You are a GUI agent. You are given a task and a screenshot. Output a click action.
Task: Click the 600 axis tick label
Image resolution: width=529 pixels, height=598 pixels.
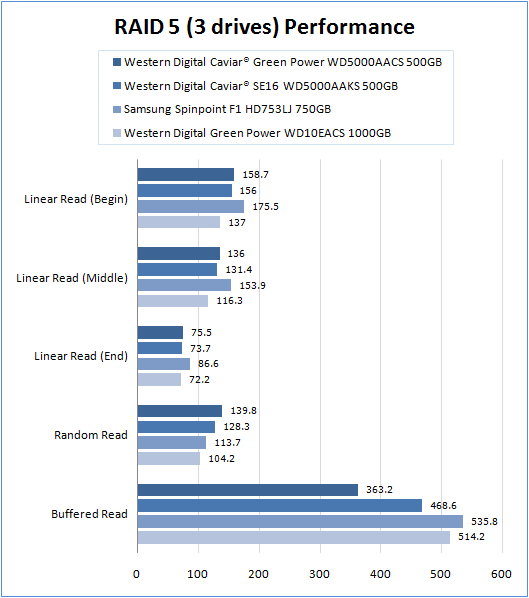[x=501, y=574]
